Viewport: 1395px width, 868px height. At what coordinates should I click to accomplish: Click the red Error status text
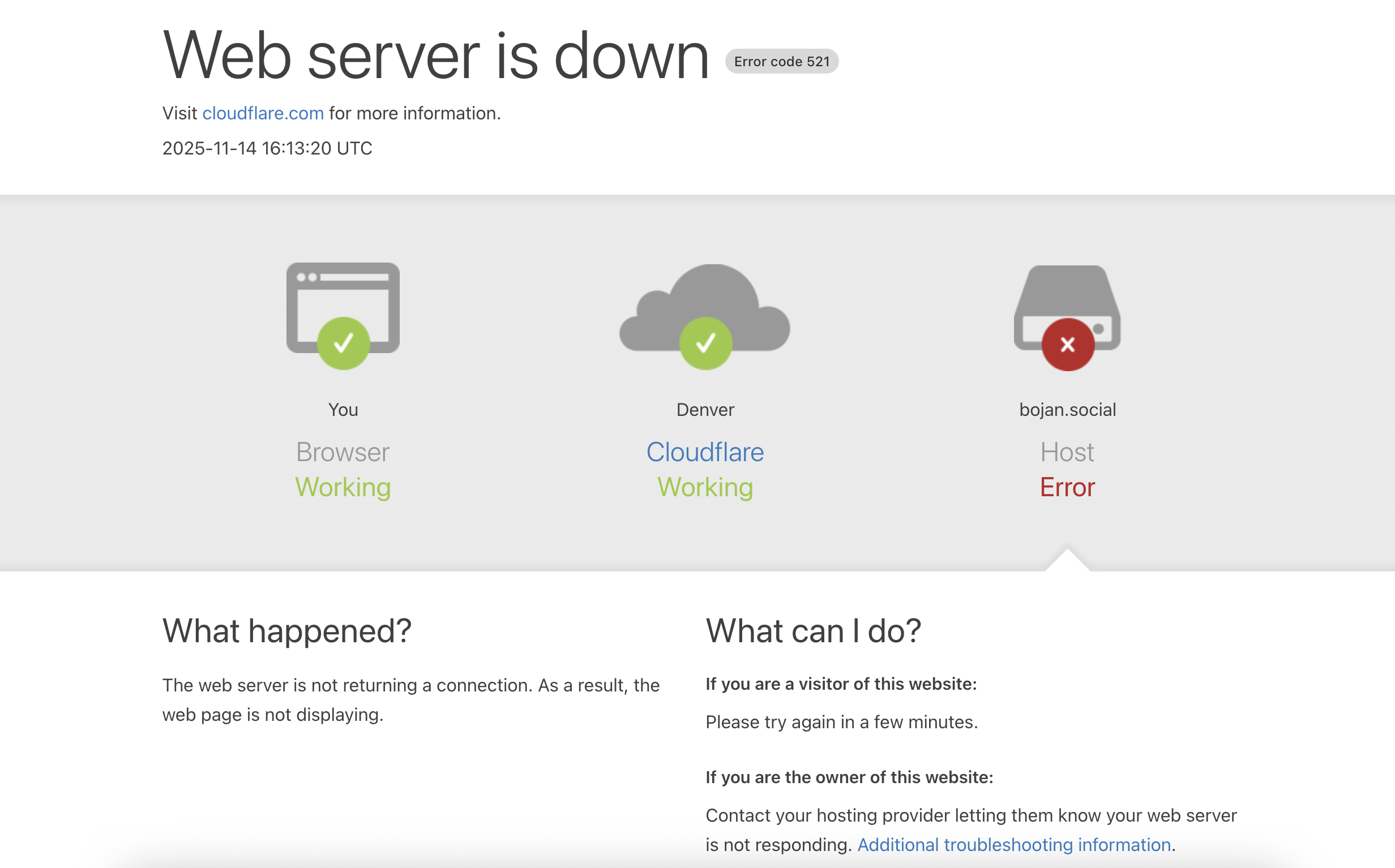pyautogui.click(x=1067, y=487)
